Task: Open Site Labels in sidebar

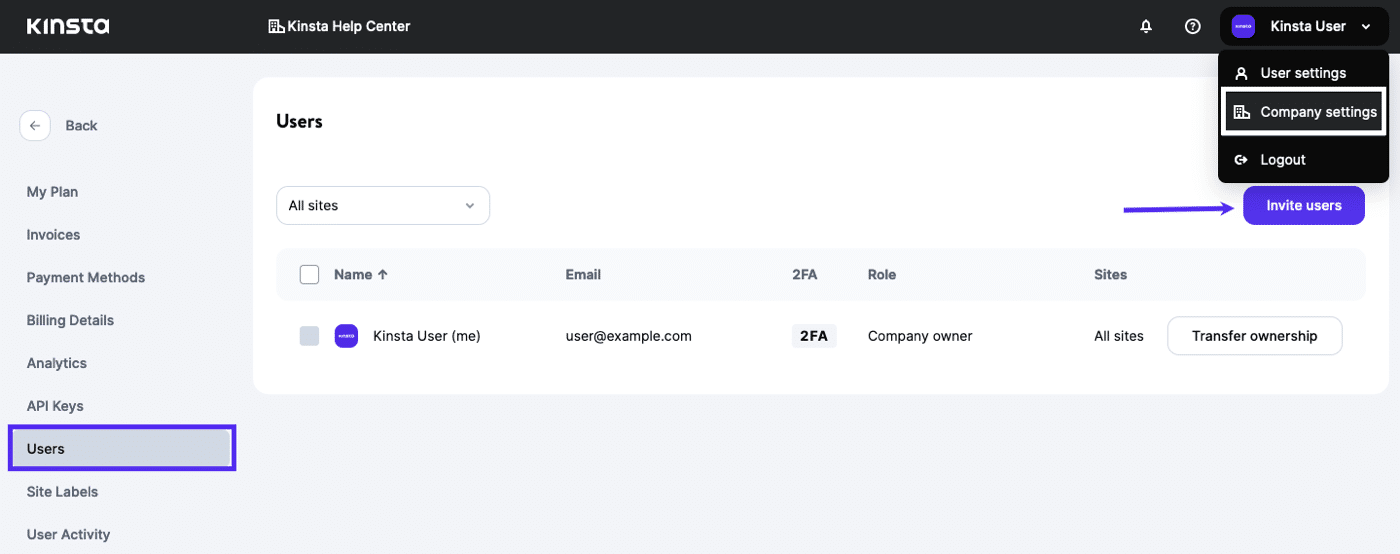Action: (x=62, y=492)
